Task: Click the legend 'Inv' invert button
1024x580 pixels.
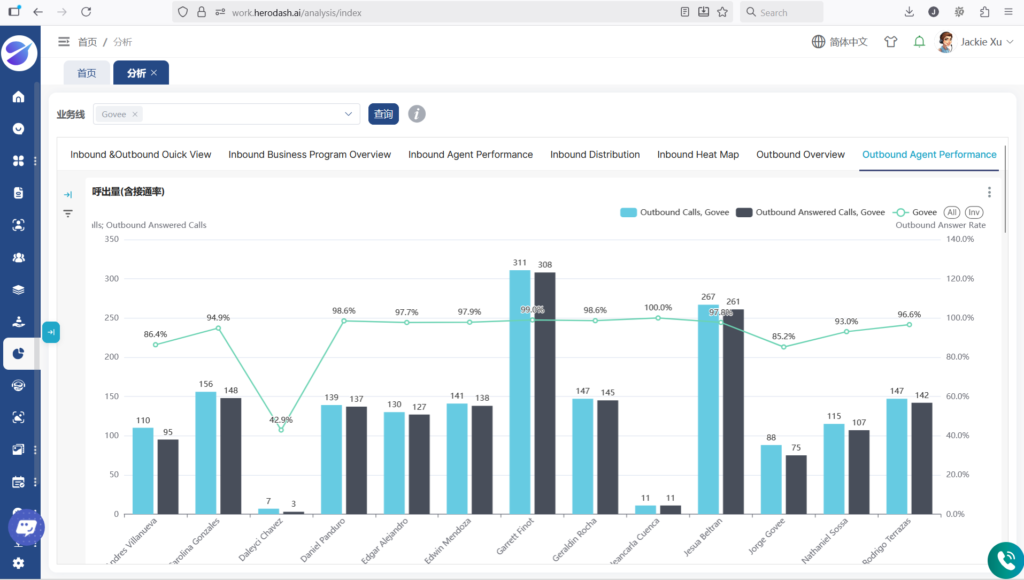Action: (974, 212)
